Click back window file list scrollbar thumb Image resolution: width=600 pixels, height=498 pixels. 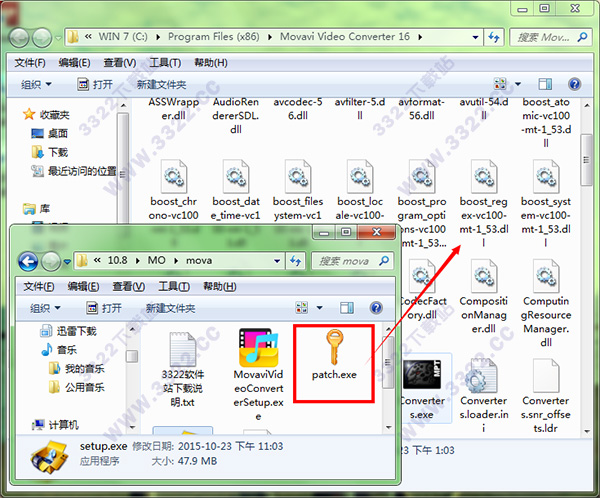point(586,160)
